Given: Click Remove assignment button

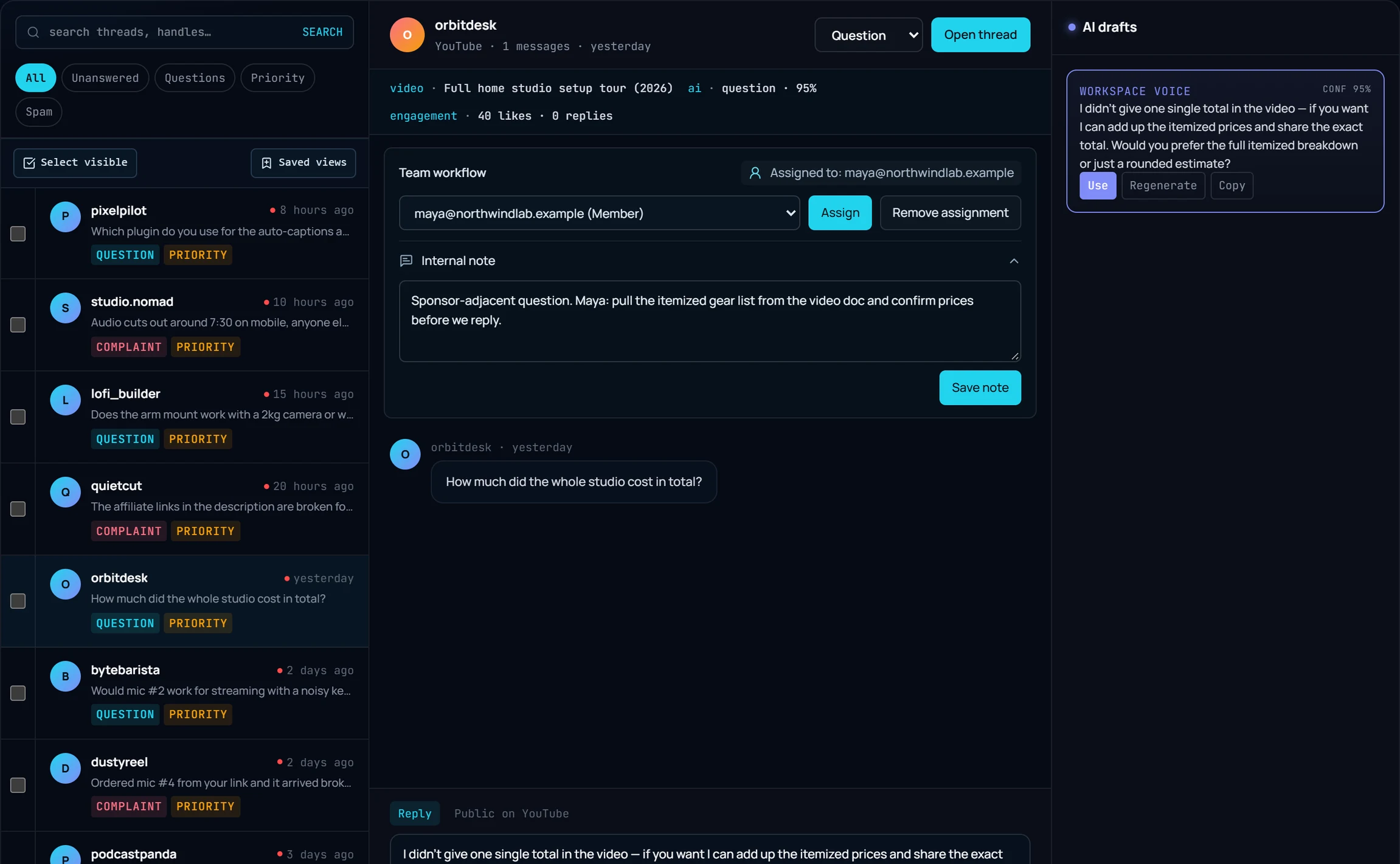Looking at the screenshot, I should [950, 213].
